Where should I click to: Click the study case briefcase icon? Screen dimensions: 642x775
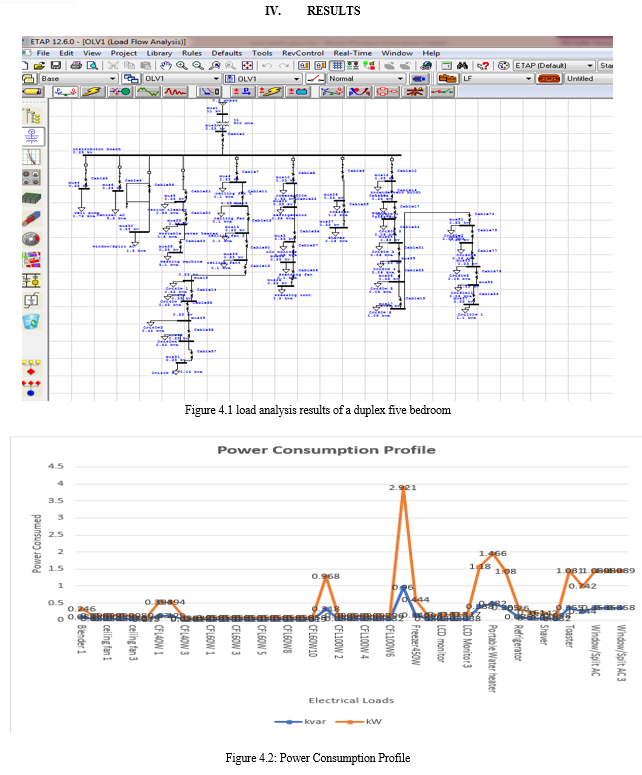click(447, 79)
